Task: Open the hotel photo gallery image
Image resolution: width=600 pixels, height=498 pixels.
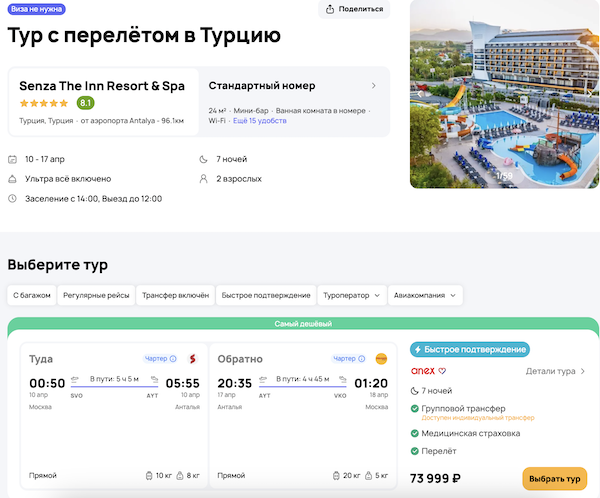Action: click(x=498, y=95)
